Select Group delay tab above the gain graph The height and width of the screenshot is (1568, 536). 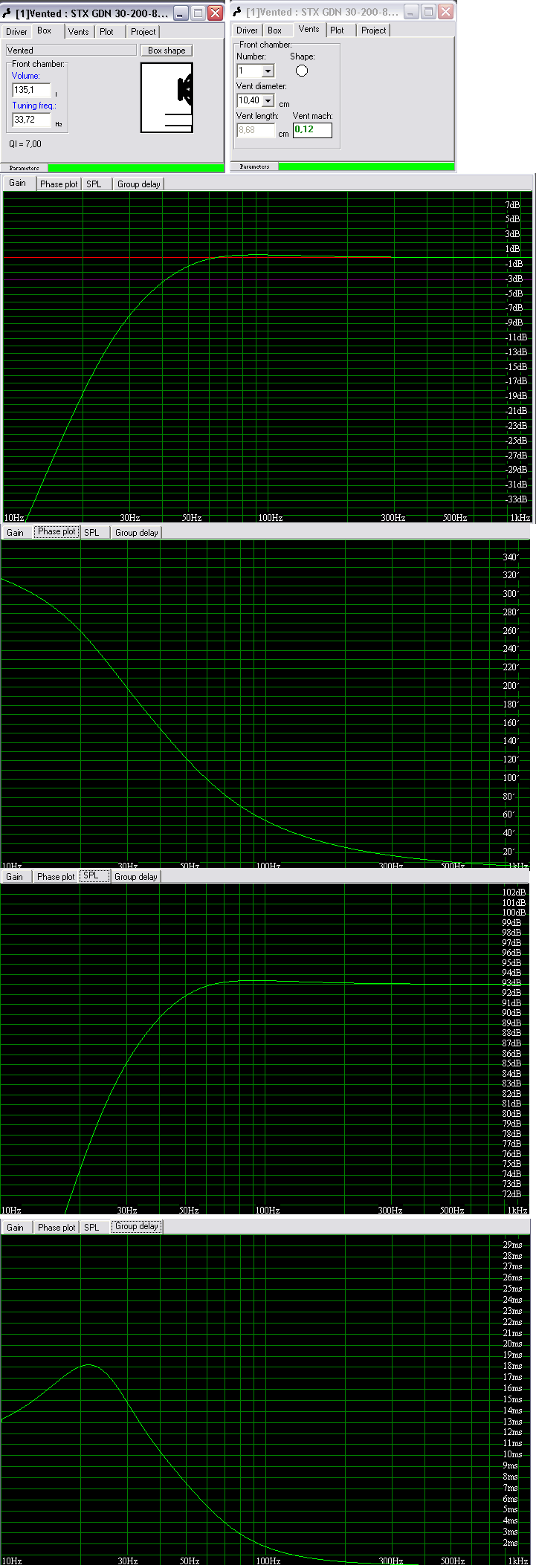click(139, 184)
